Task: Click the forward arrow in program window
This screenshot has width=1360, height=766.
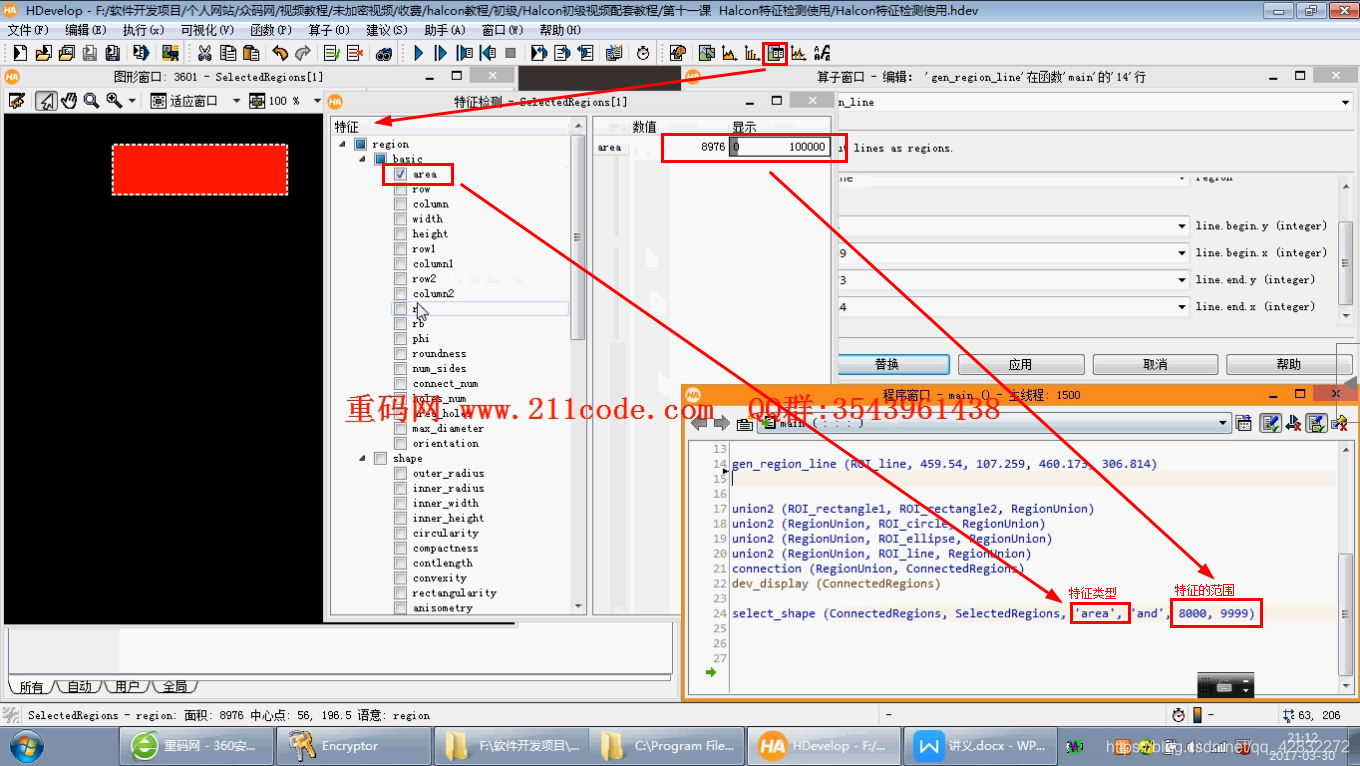Action: click(x=721, y=423)
